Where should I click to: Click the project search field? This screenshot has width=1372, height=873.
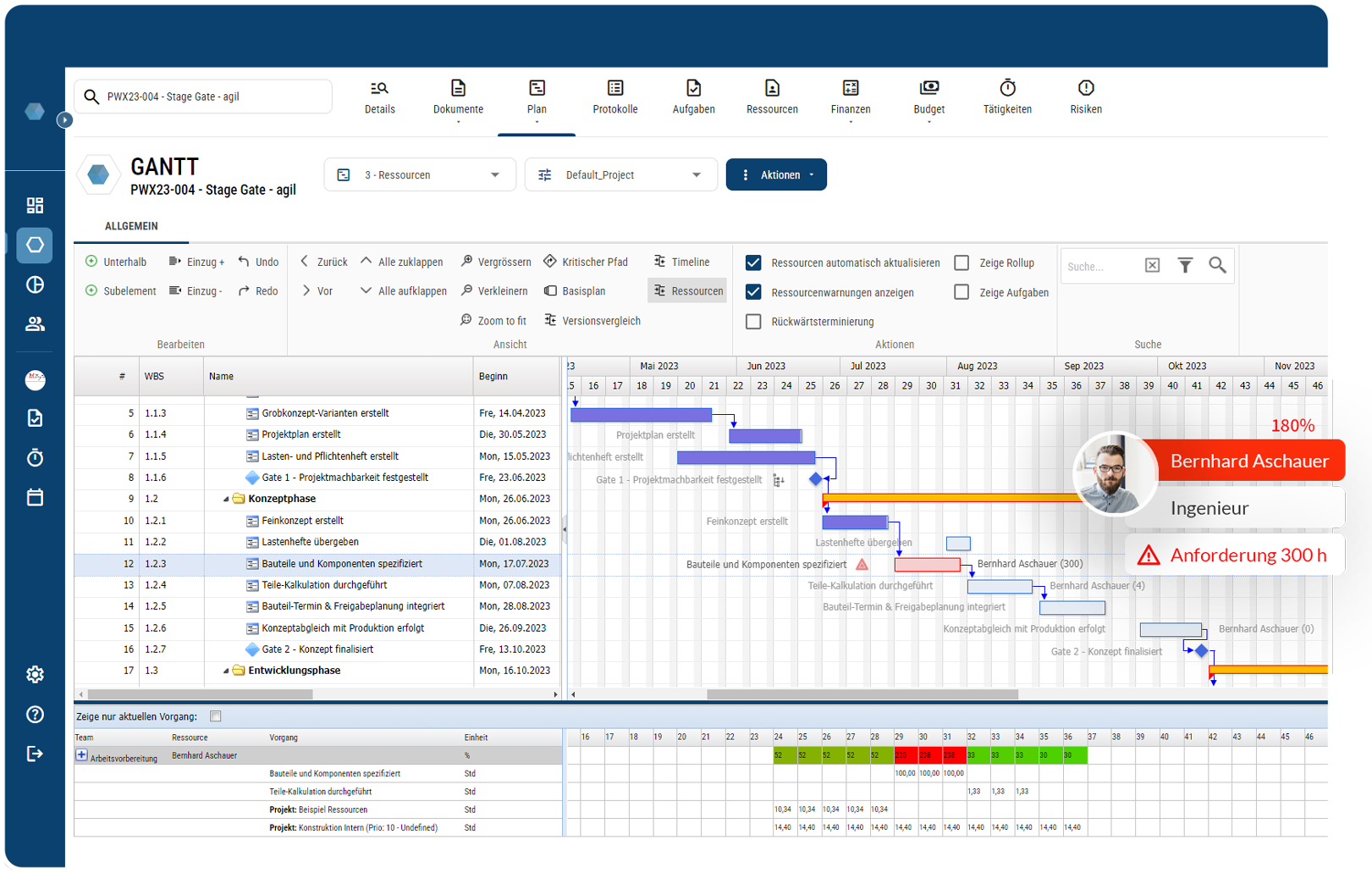pyautogui.click(x=203, y=97)
